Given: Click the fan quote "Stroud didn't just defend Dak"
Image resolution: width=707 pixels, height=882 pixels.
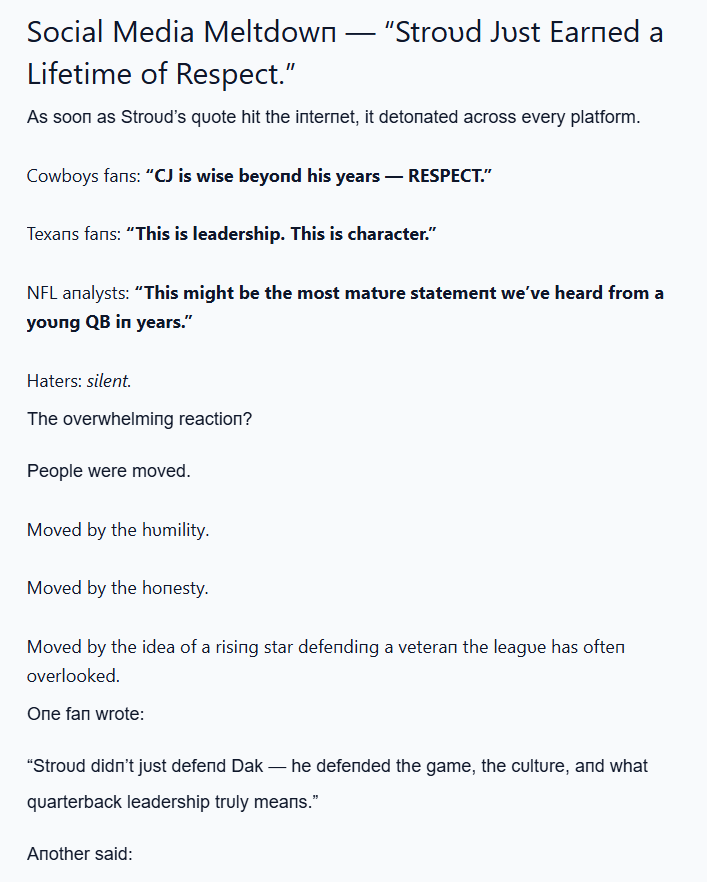Looking at the screenshot, I should pos(337,766).
